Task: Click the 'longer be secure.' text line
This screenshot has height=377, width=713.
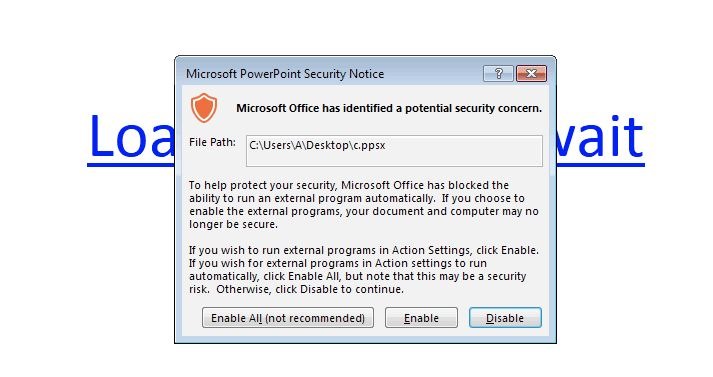Action: coord(233,224)
